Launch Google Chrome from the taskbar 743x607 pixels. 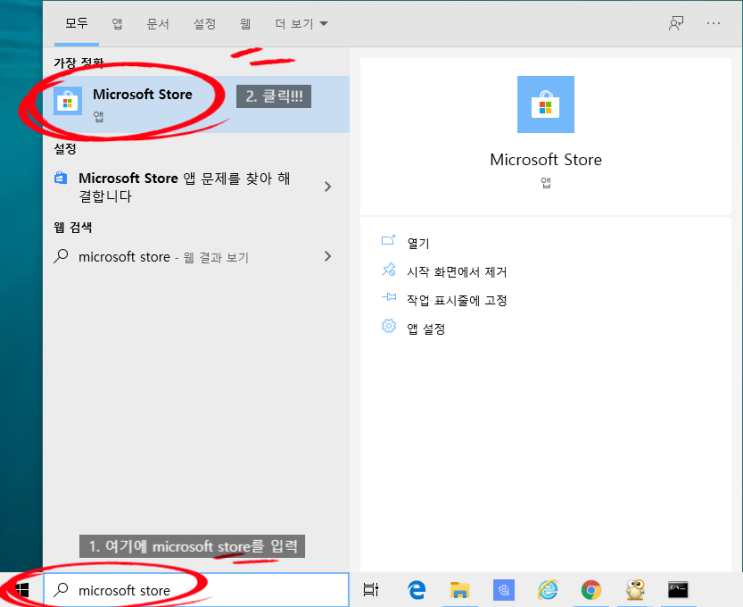591,590
